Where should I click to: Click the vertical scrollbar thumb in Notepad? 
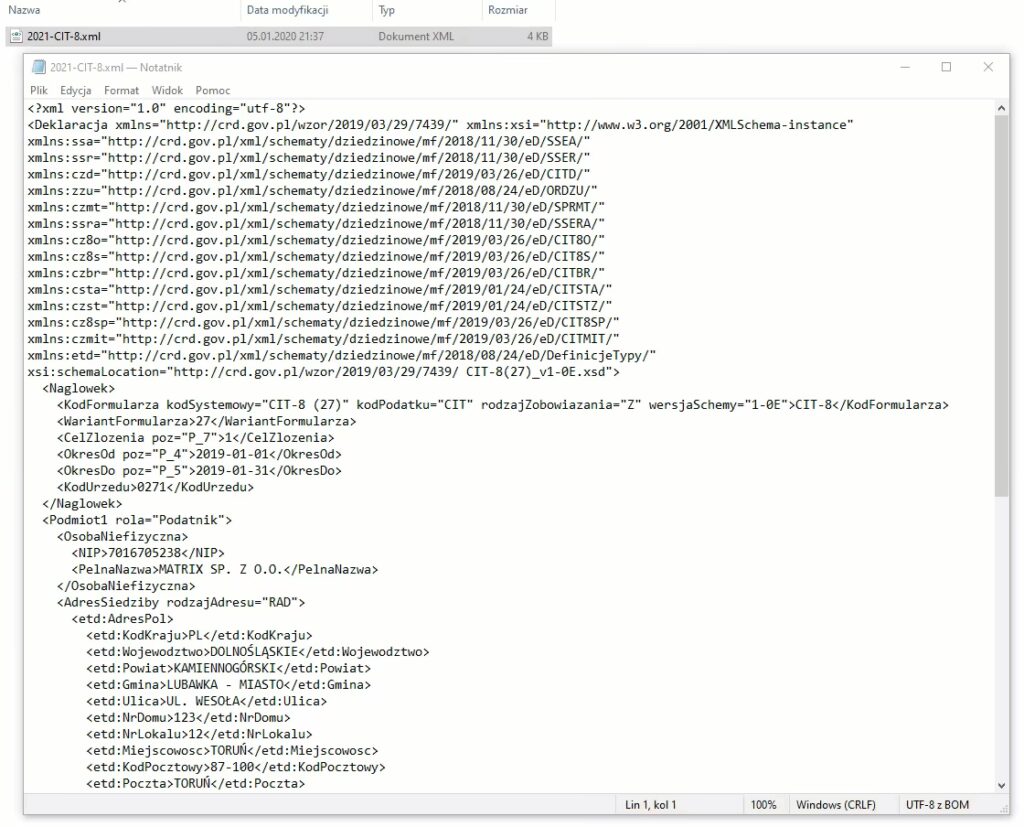pos(1002,300)
